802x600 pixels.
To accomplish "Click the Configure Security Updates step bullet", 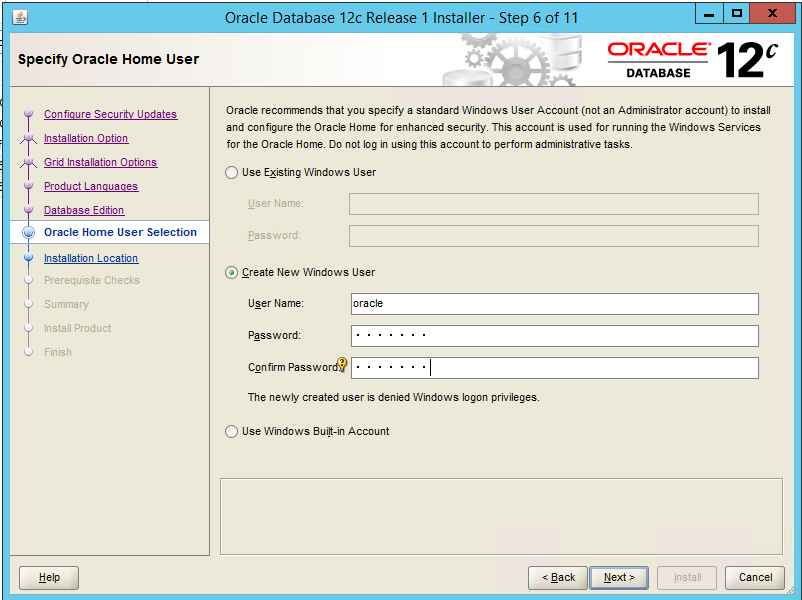I will (x=28, y=114).
